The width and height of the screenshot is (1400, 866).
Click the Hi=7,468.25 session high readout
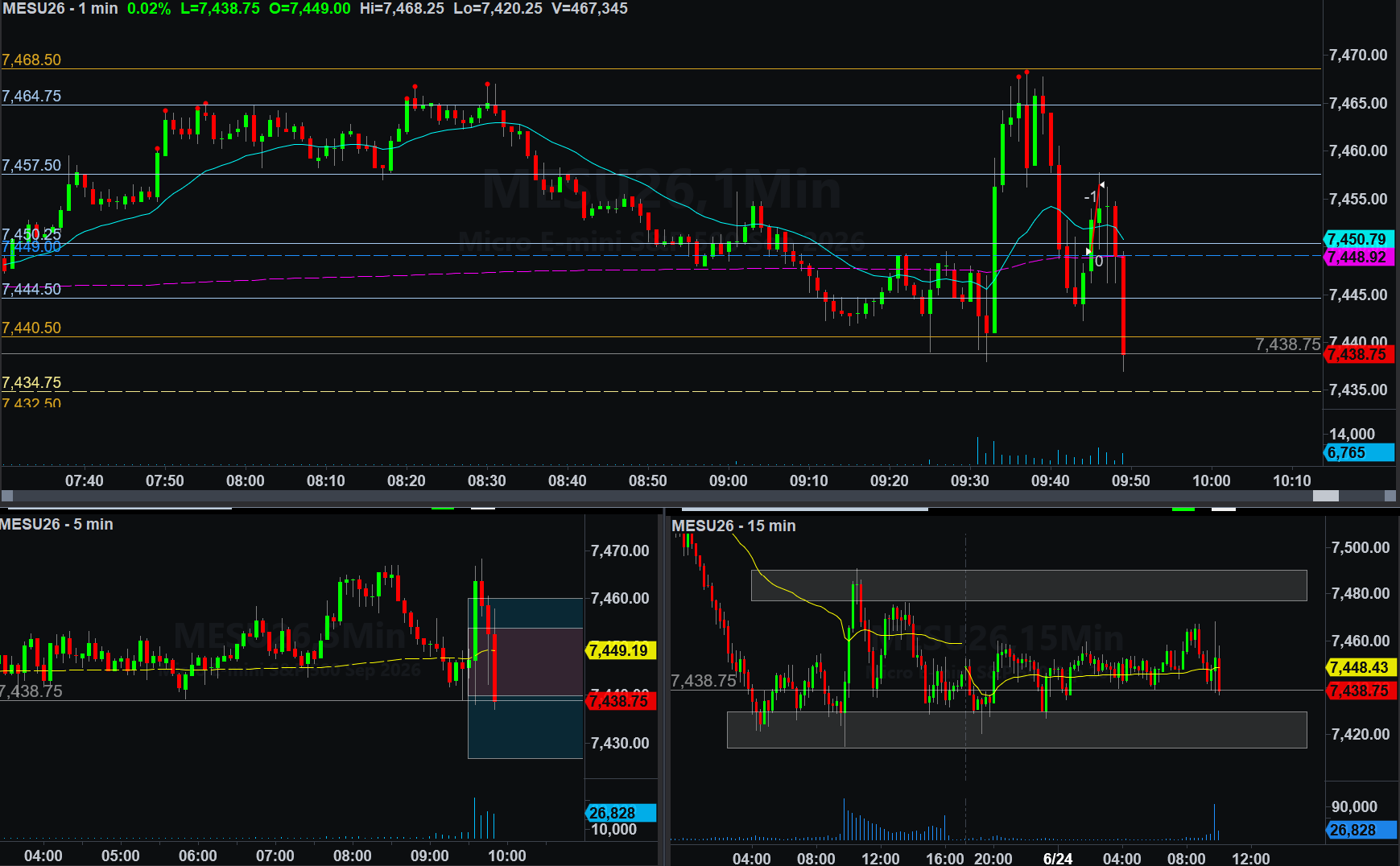point(402,9)
